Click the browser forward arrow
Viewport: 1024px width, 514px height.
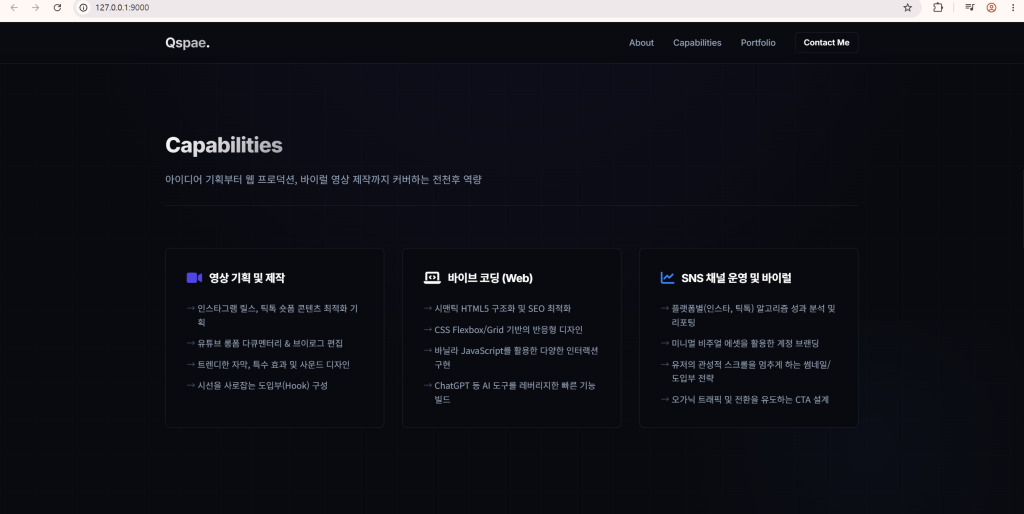coord(36,8)
